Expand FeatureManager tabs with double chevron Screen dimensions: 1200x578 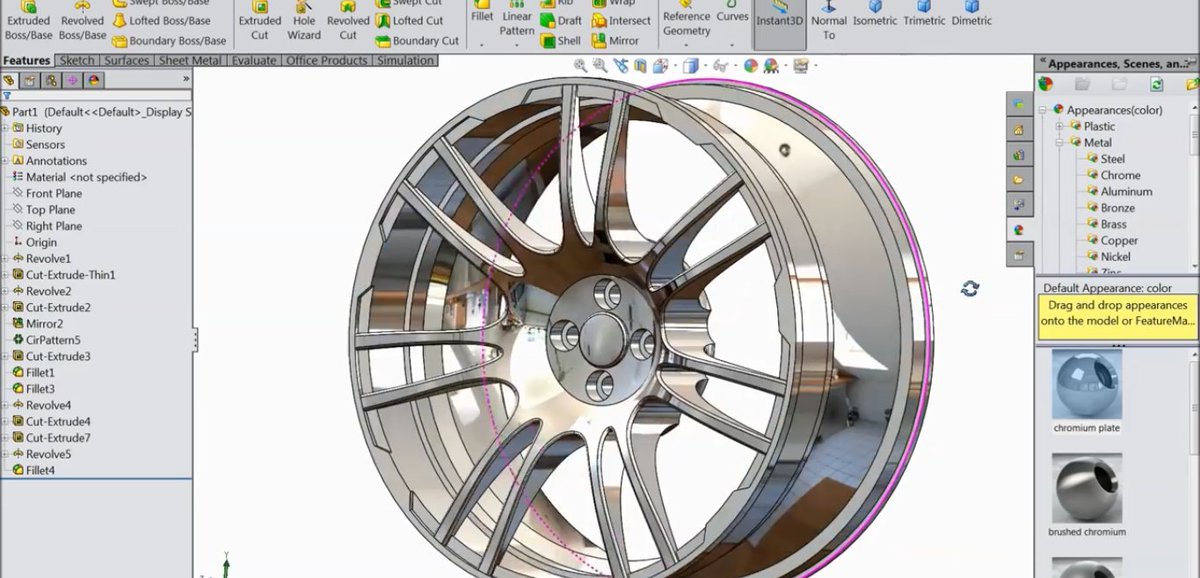click(186, 79)
